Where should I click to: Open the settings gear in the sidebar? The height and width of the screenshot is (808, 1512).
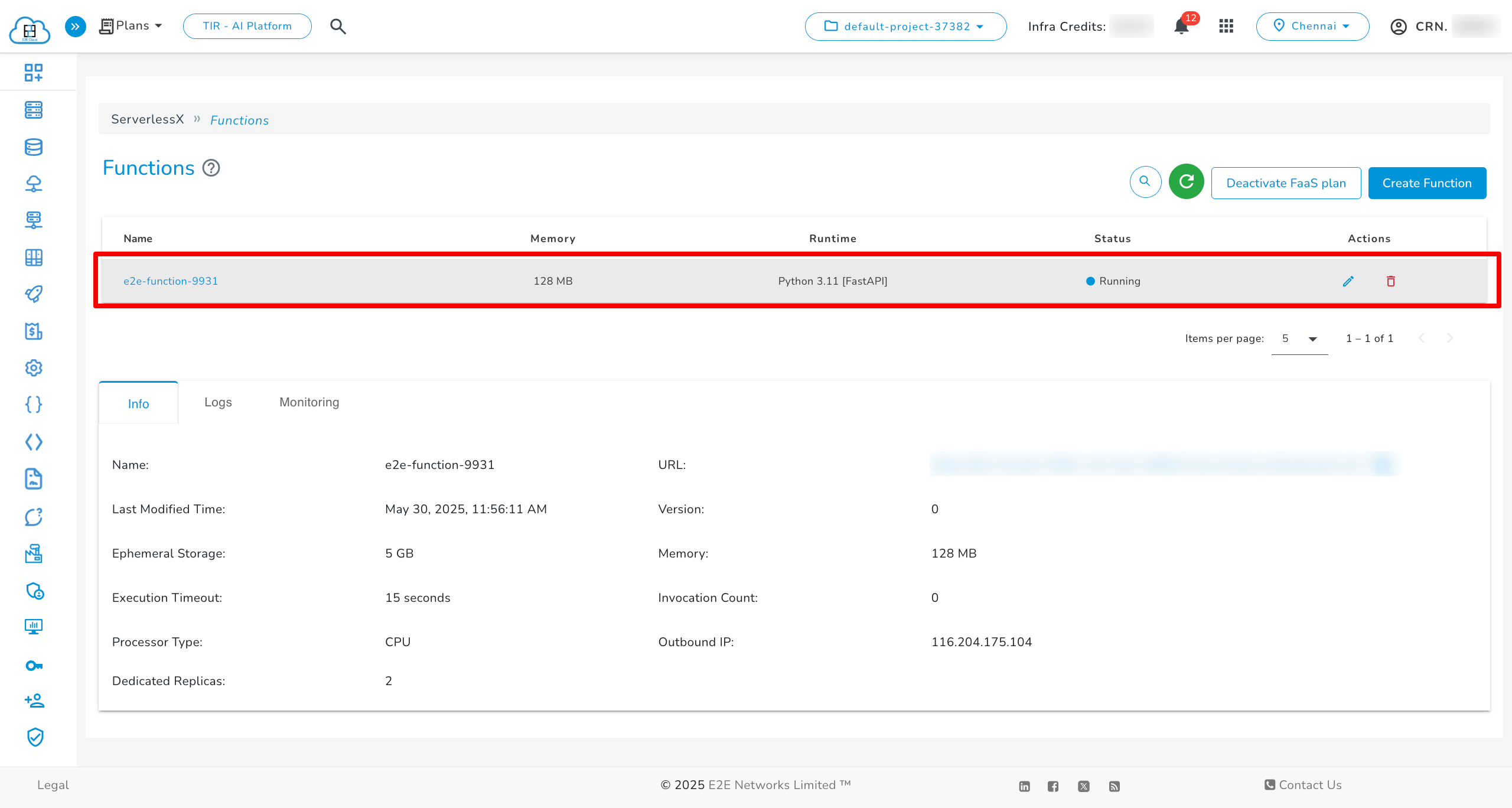[x=34, y=367]
